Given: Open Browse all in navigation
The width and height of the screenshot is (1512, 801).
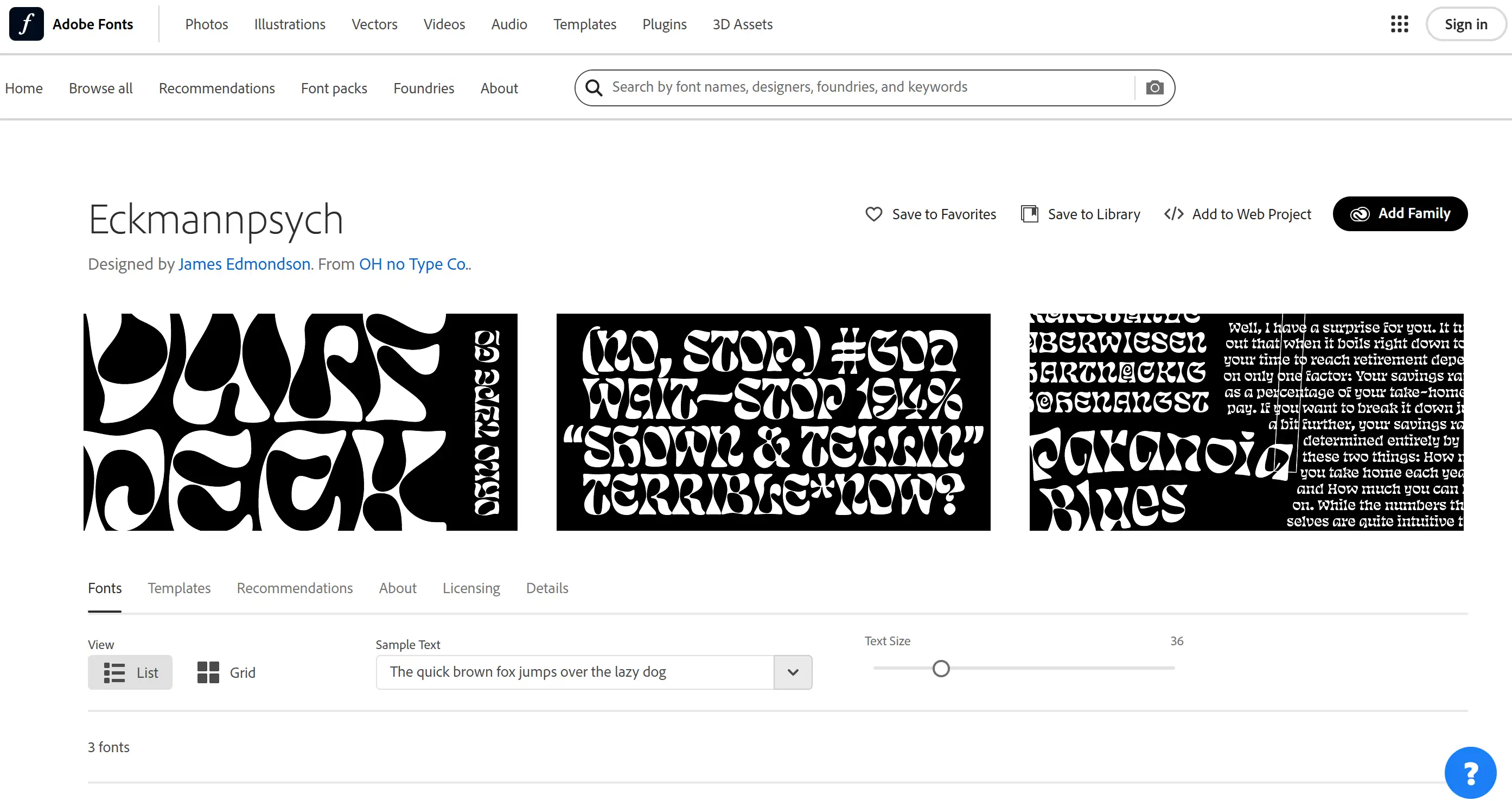Looking at the screenshot, I should point(100,88).
